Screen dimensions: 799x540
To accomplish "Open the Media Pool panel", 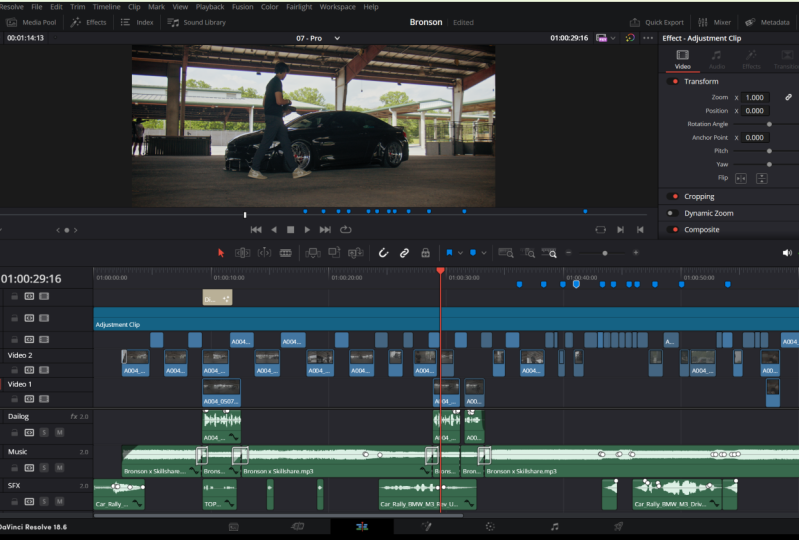I will pyautogui.click(x=32, y=22).
